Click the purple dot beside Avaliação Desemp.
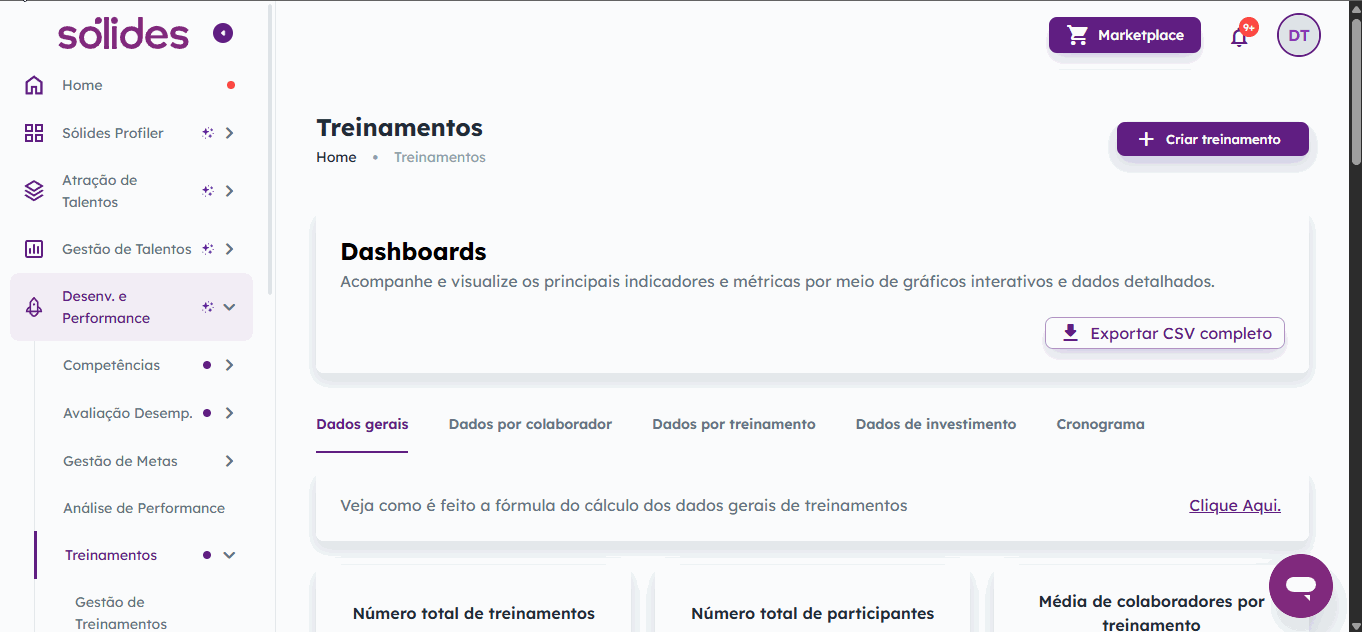 pos(207,413)
